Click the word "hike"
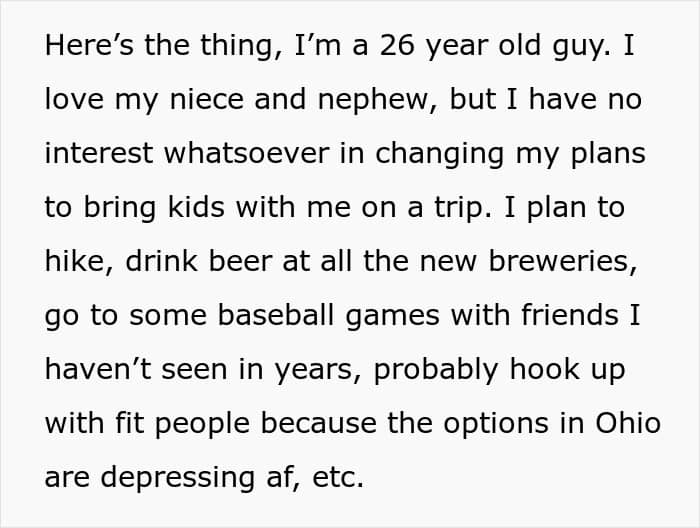 (75, 261)
